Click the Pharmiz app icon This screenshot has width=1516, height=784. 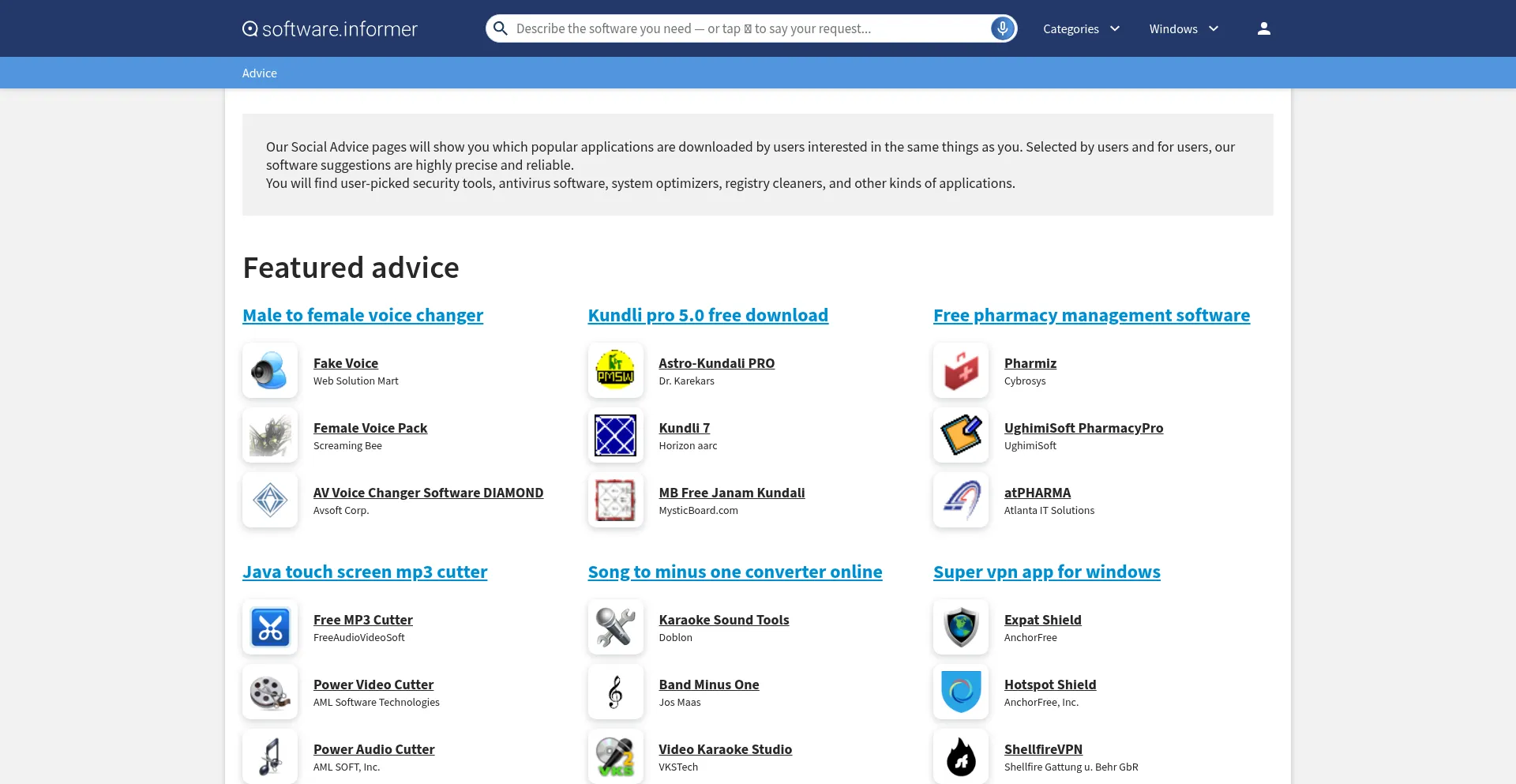pos(961,370)
